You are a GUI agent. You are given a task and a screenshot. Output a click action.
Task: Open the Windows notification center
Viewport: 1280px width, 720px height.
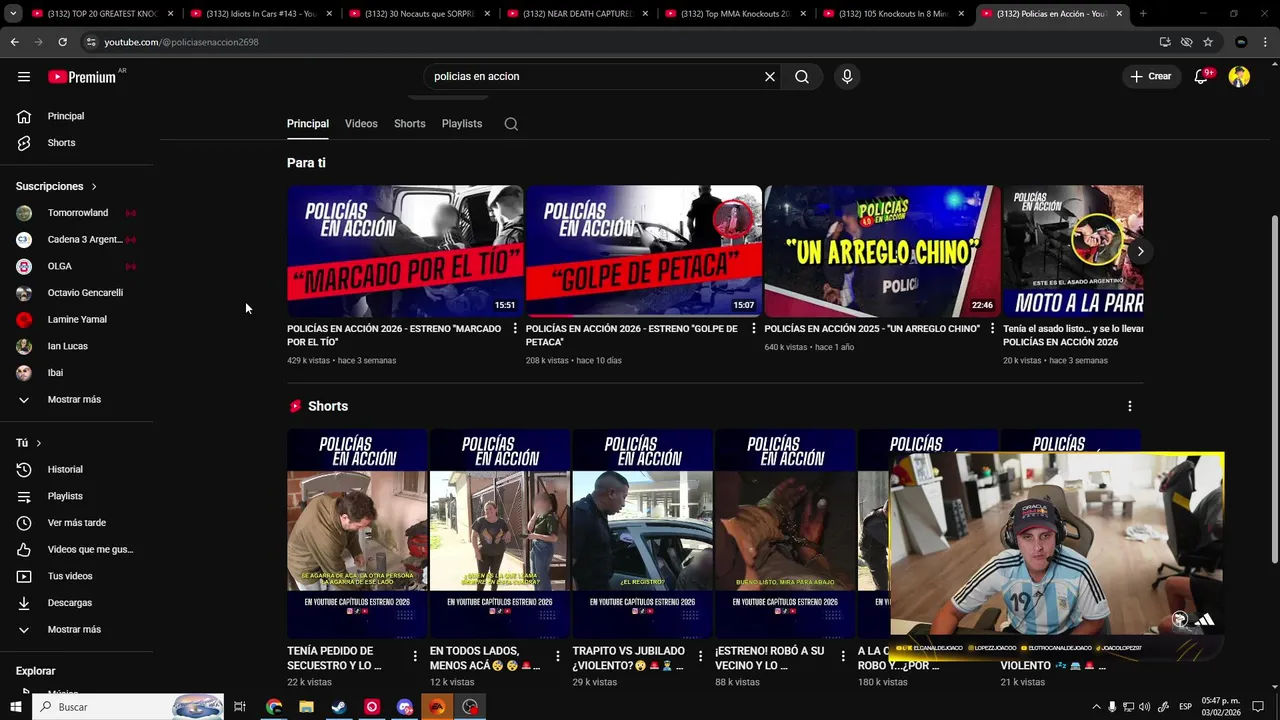(x=1258, y=707)
